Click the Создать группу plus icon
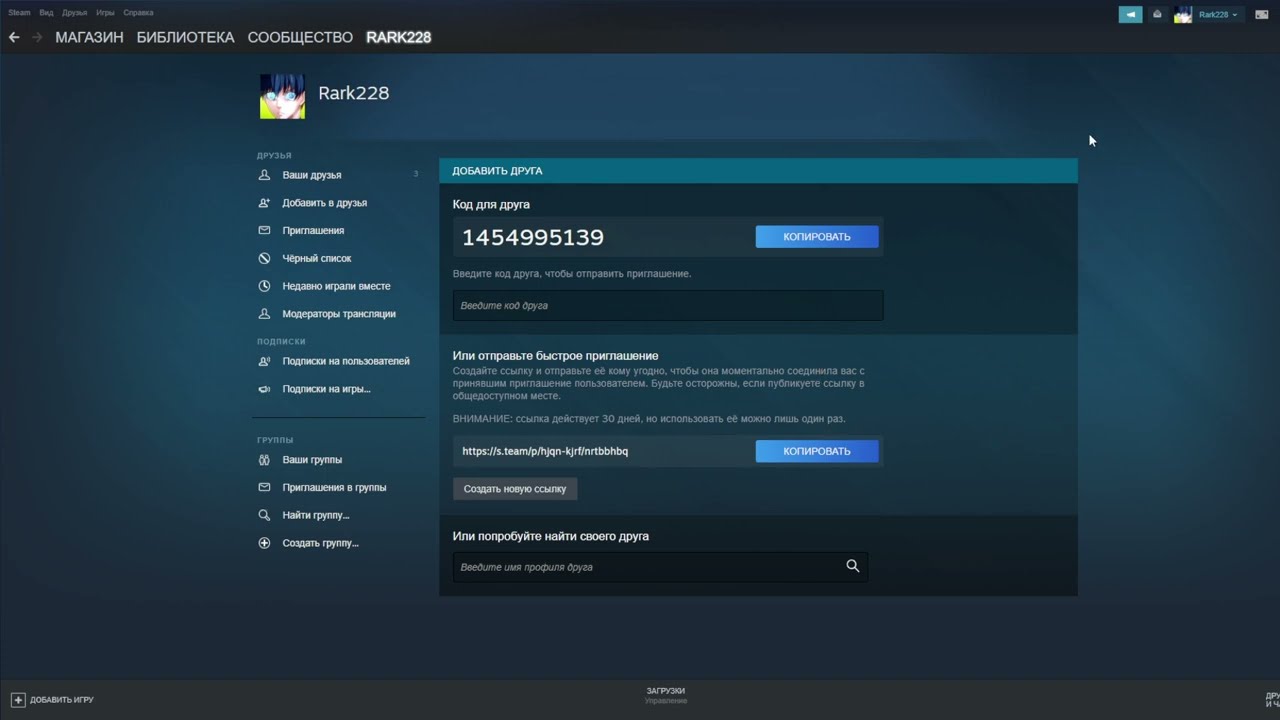This screenshot has width=1280, height=720. pos(264,543)
